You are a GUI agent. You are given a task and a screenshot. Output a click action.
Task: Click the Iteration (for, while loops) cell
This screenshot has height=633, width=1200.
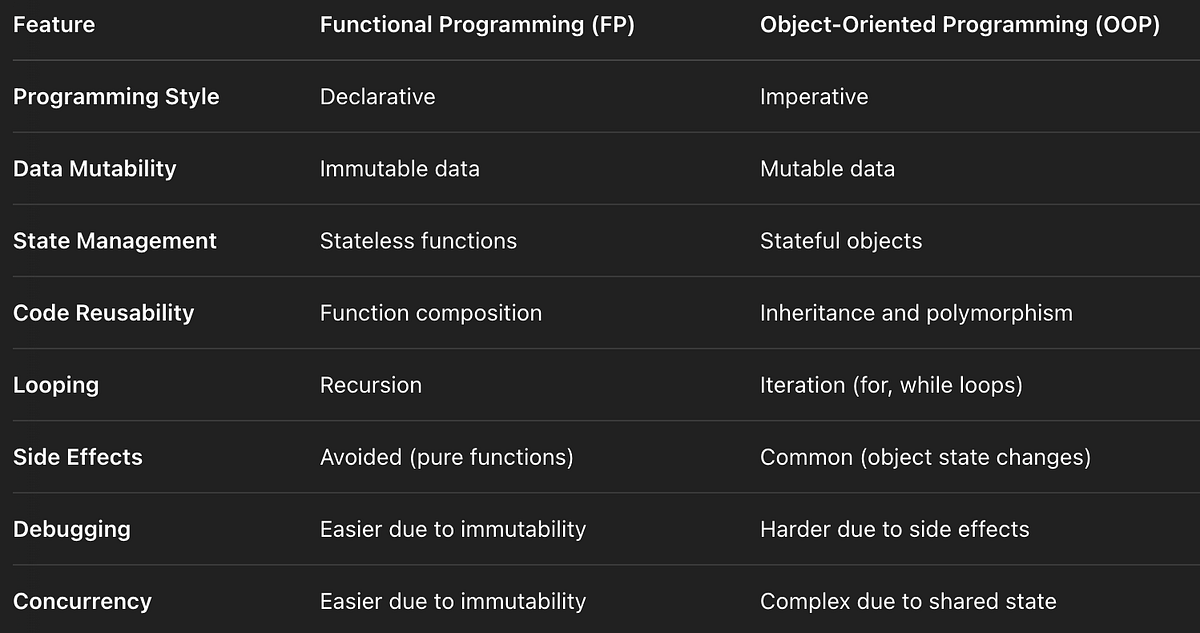coord(891,385)
